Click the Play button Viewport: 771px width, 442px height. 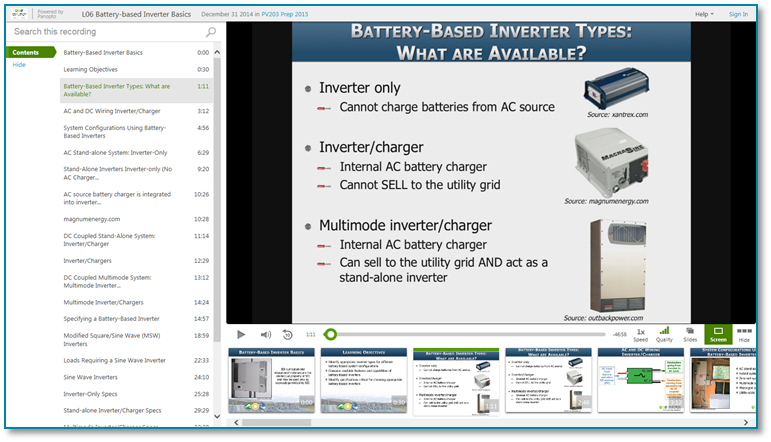240,334
